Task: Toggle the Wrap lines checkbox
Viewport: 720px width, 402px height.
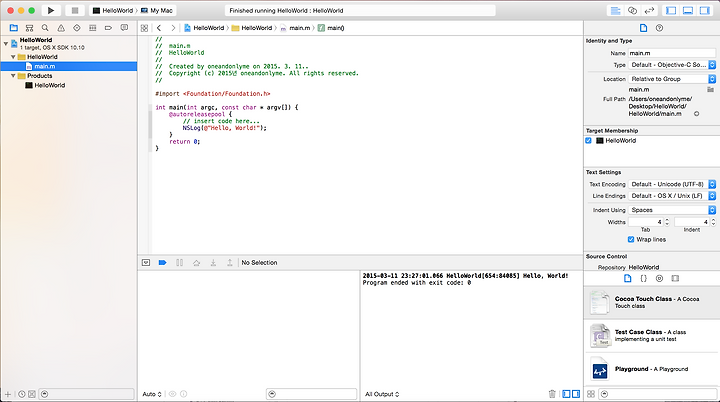Action: point(631,239)
